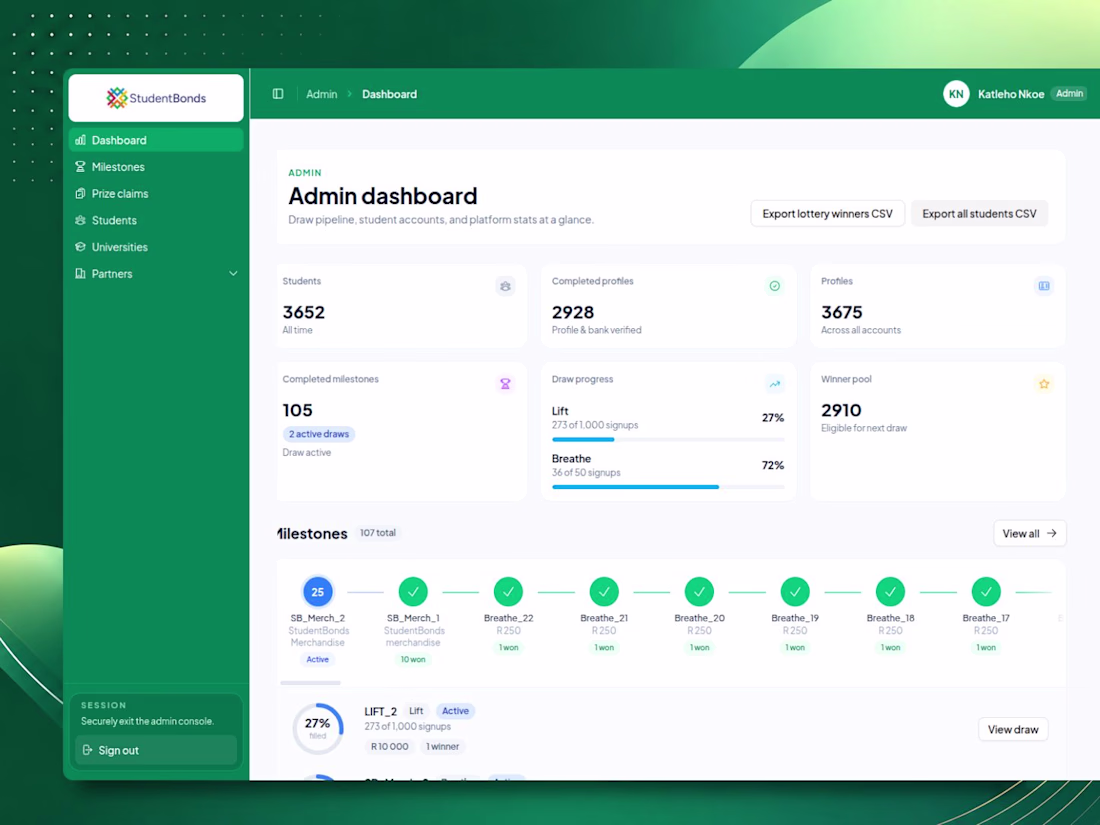
Task: Click the 2 active draws badge
Action: point(318,434)
